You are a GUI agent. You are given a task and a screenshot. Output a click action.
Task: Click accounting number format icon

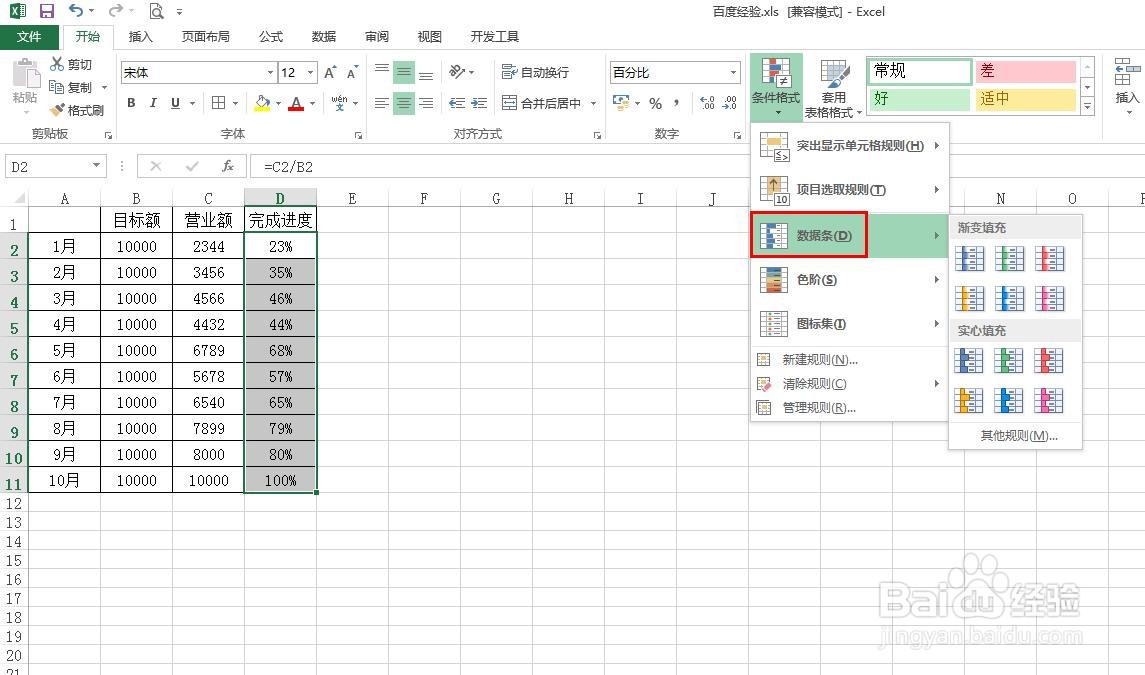(621, 103)
